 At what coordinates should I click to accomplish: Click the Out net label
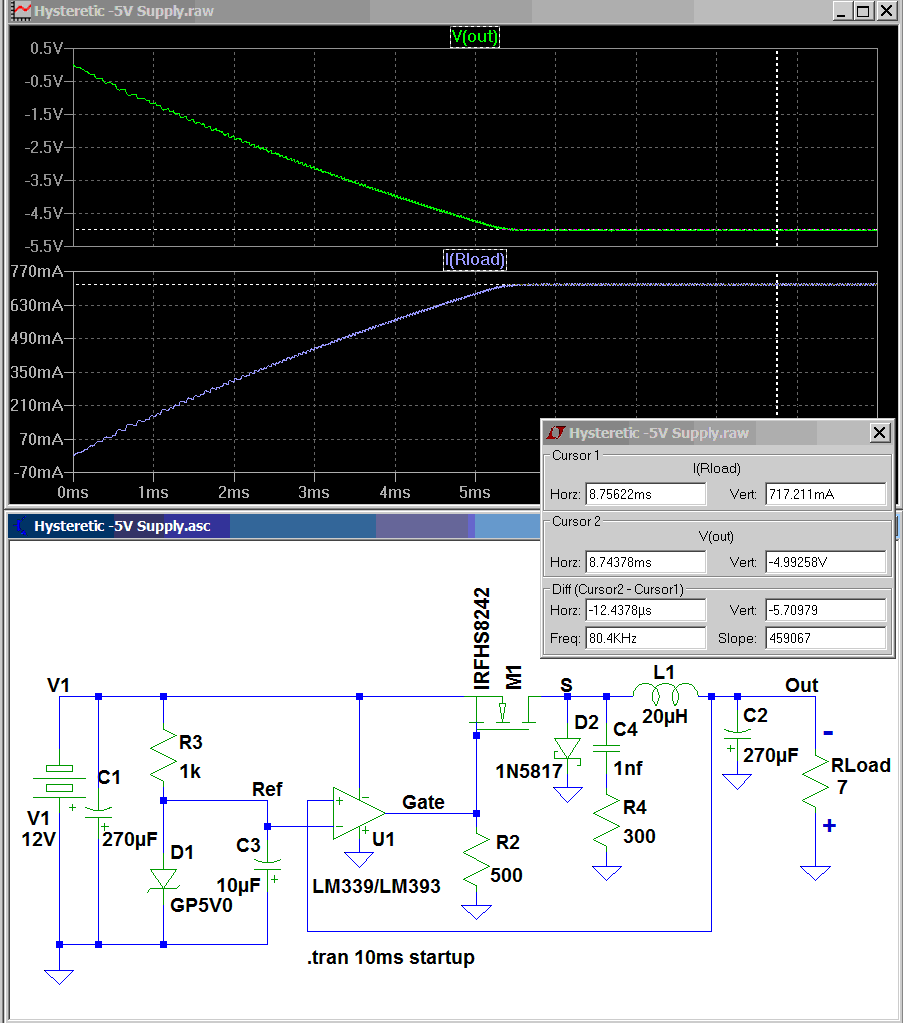coord(801,685)
